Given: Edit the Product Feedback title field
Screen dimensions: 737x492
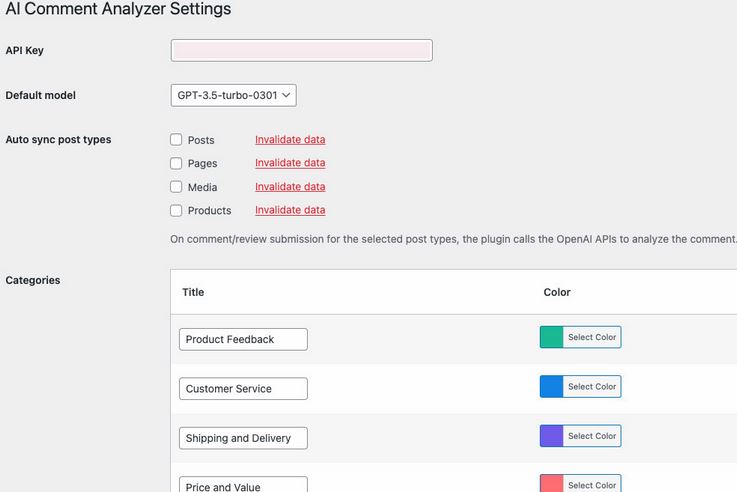Looking at the screenshot, I should point(243,339).
